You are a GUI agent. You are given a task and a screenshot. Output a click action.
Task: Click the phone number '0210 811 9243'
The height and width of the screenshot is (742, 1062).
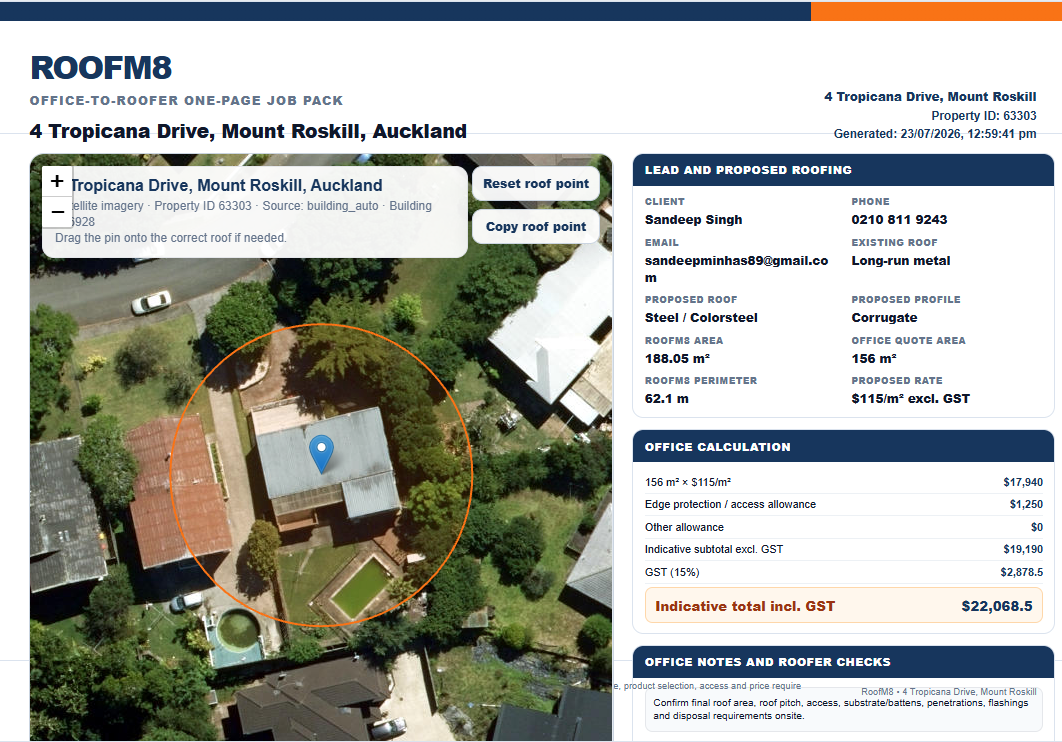(899, 219)
